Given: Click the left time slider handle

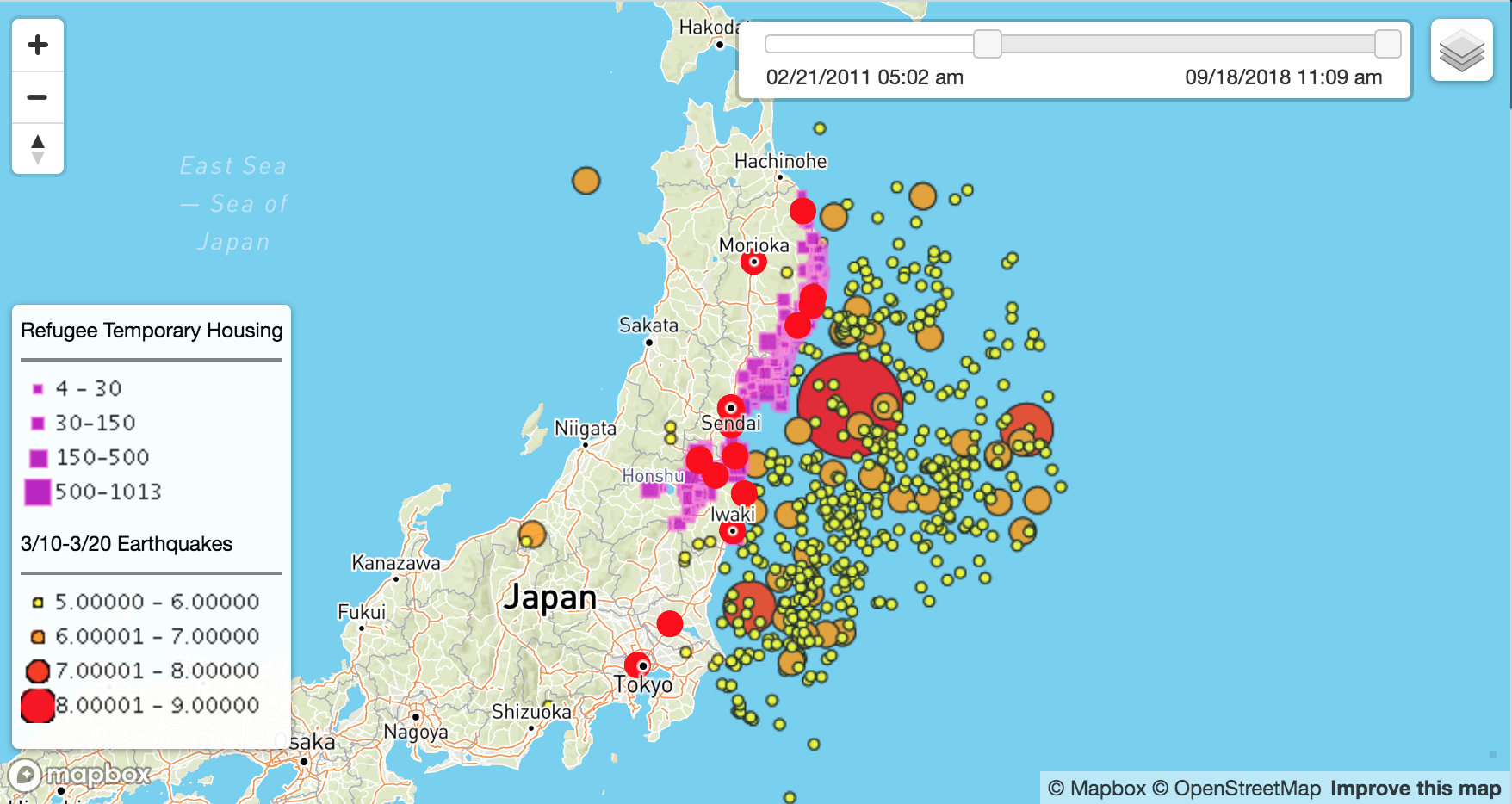Looking at the screenshot, I should point(987,44).
